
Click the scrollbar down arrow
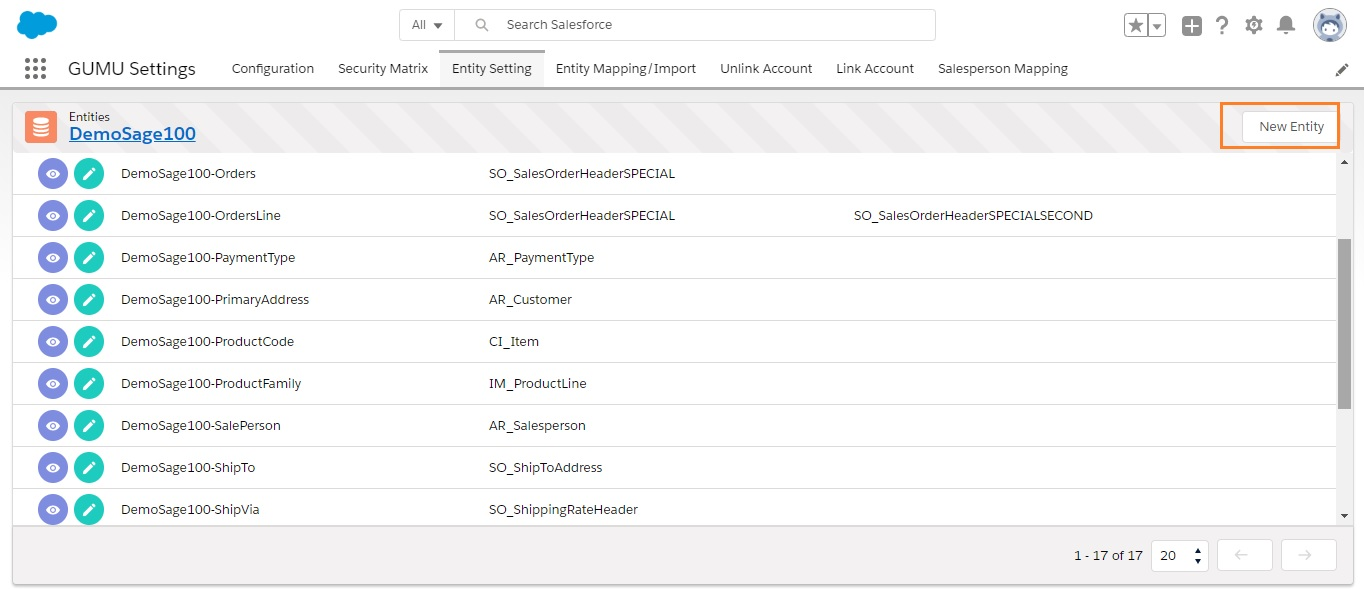coord(1344,516)
